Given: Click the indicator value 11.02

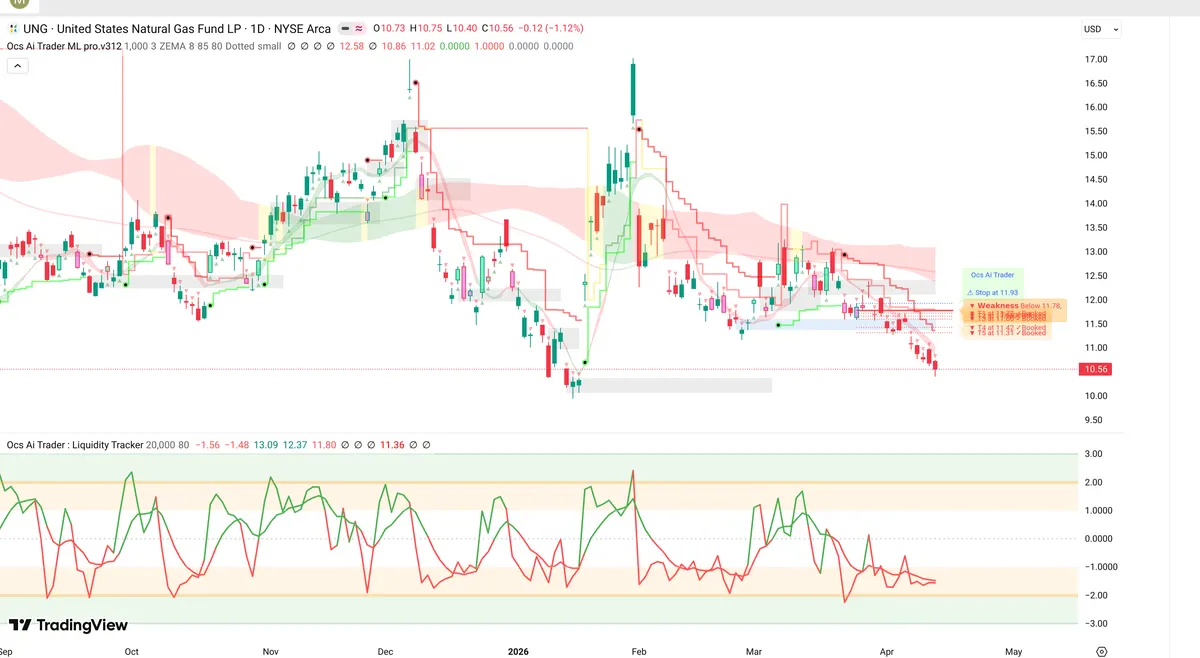Looking at the screenshot, I should pyautogui.click(x=424, y=46).
